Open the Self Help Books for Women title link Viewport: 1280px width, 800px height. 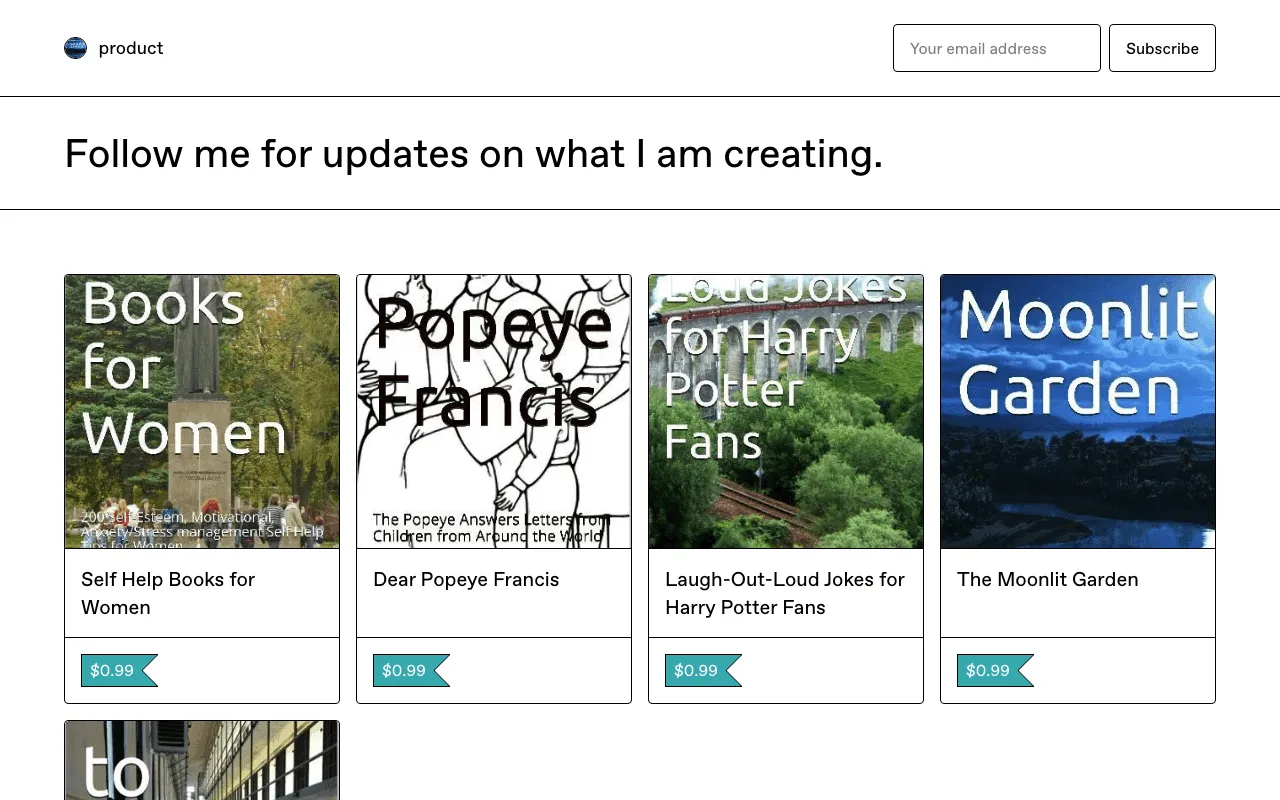tap(168, 593)
